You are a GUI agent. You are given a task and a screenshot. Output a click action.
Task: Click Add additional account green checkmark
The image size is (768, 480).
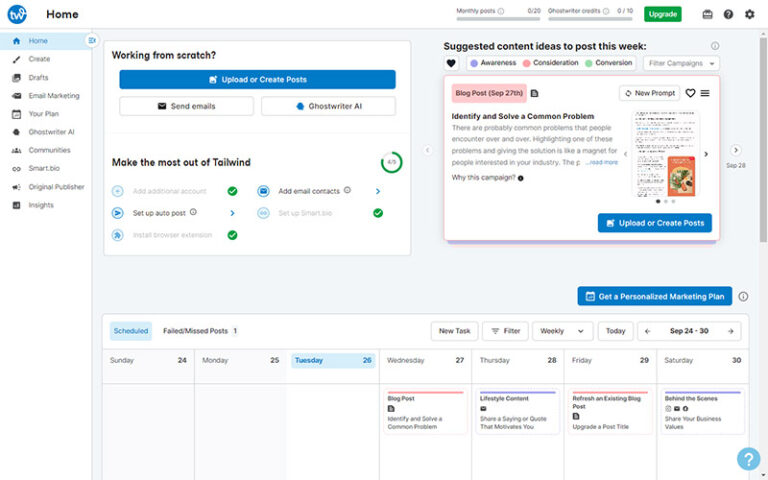(x=232, y=191)
